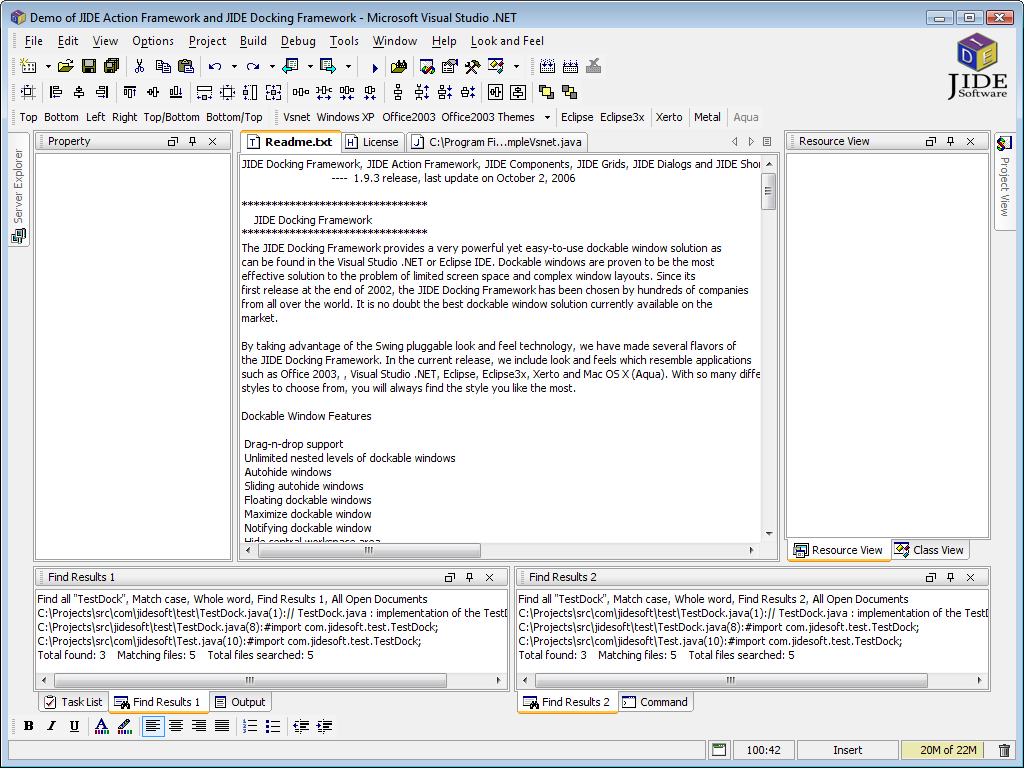Click the Bring to Front icon
Screen dimensions: 1024x768
tap(547, 92)
